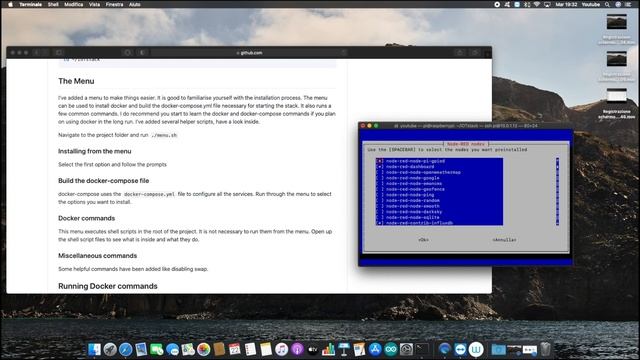Viewport: 640px width, 360px height.
Task: Toggle node-red-dashboard checkbox
Action: tap(380, 167)
